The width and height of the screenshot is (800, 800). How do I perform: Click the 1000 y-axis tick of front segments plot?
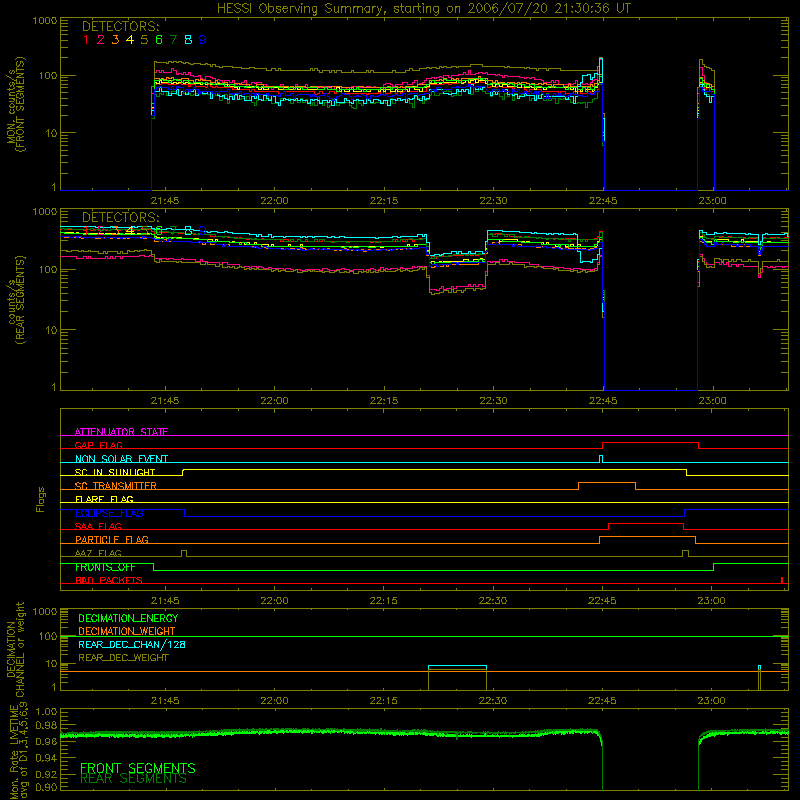click(45, 21)
